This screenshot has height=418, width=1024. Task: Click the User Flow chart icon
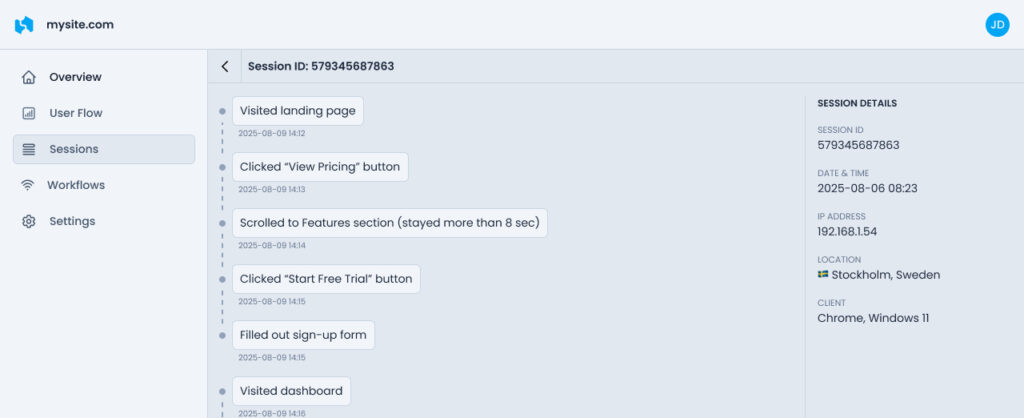coord(29,113)
